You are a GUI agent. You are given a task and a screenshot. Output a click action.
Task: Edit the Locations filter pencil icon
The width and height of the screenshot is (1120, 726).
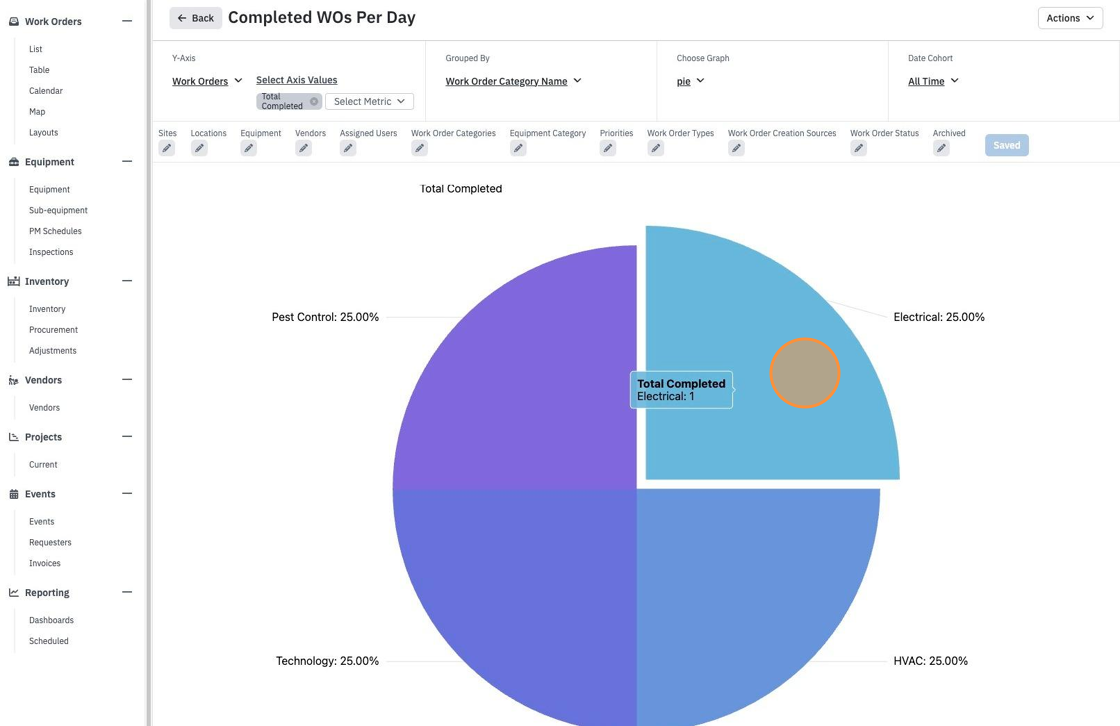tap(199, 148)
